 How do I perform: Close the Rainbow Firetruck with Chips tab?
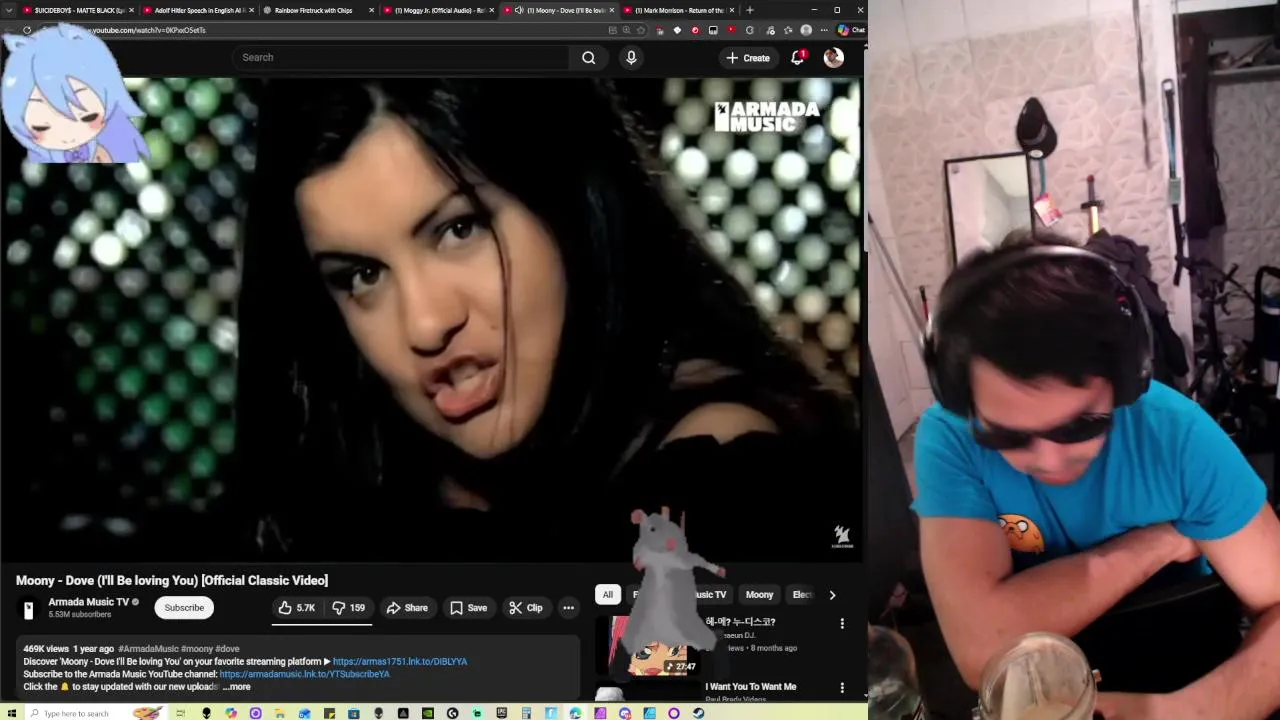pyautogui.click(x=372, y=10)
